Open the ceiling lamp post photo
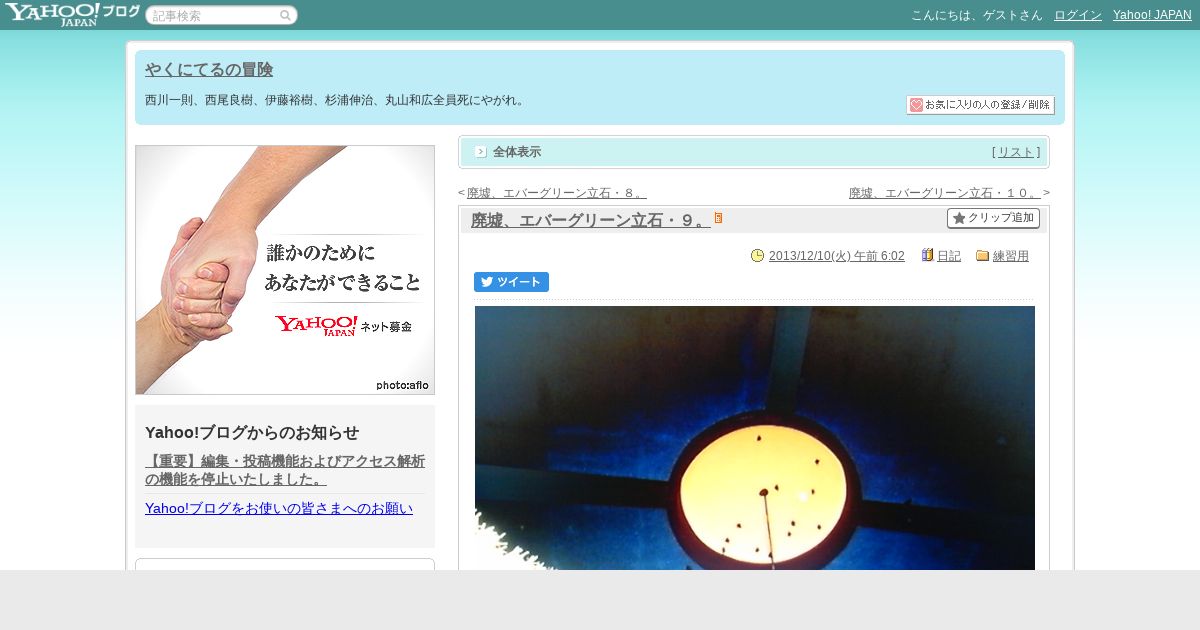 coord(755,438)
